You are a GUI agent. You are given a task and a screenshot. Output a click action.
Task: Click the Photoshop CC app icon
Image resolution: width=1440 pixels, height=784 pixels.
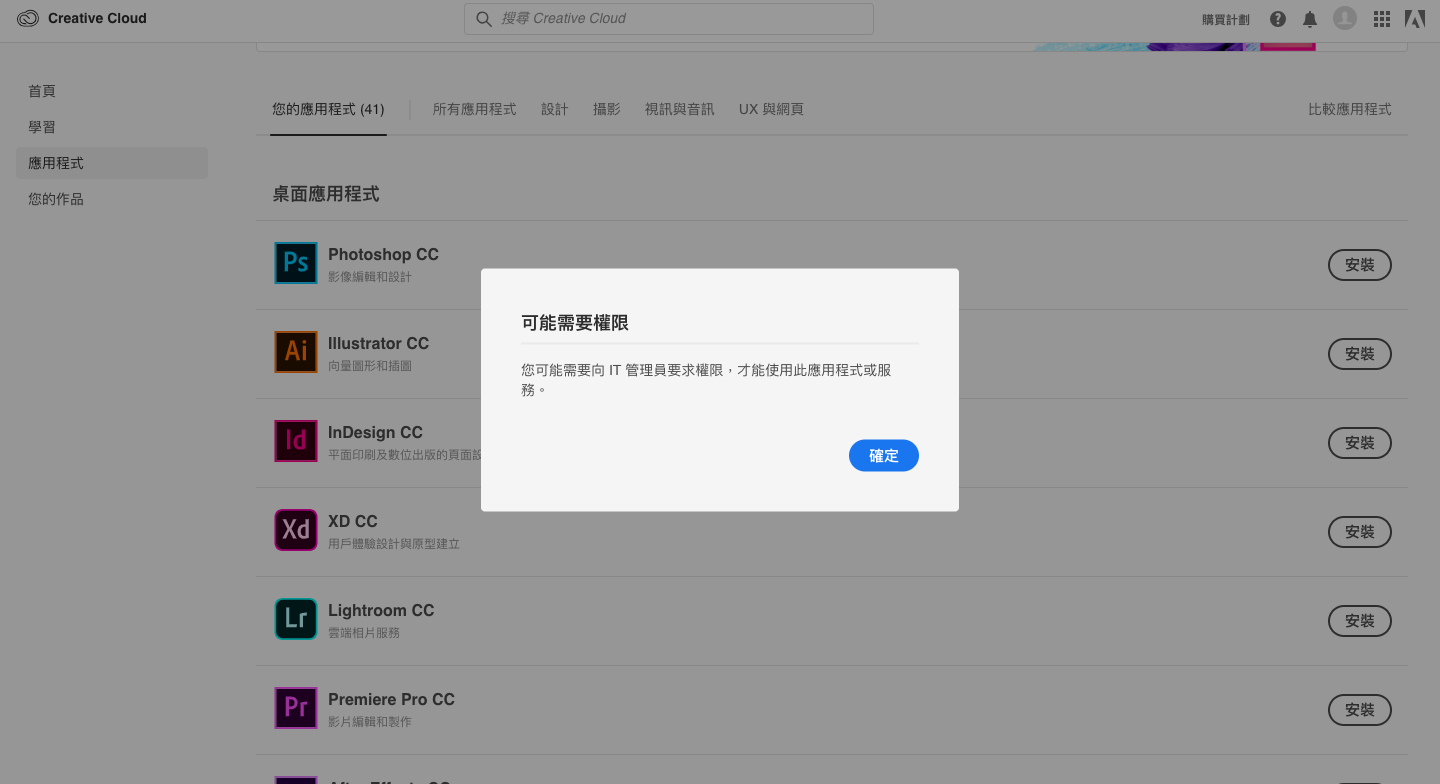point(296,262)
